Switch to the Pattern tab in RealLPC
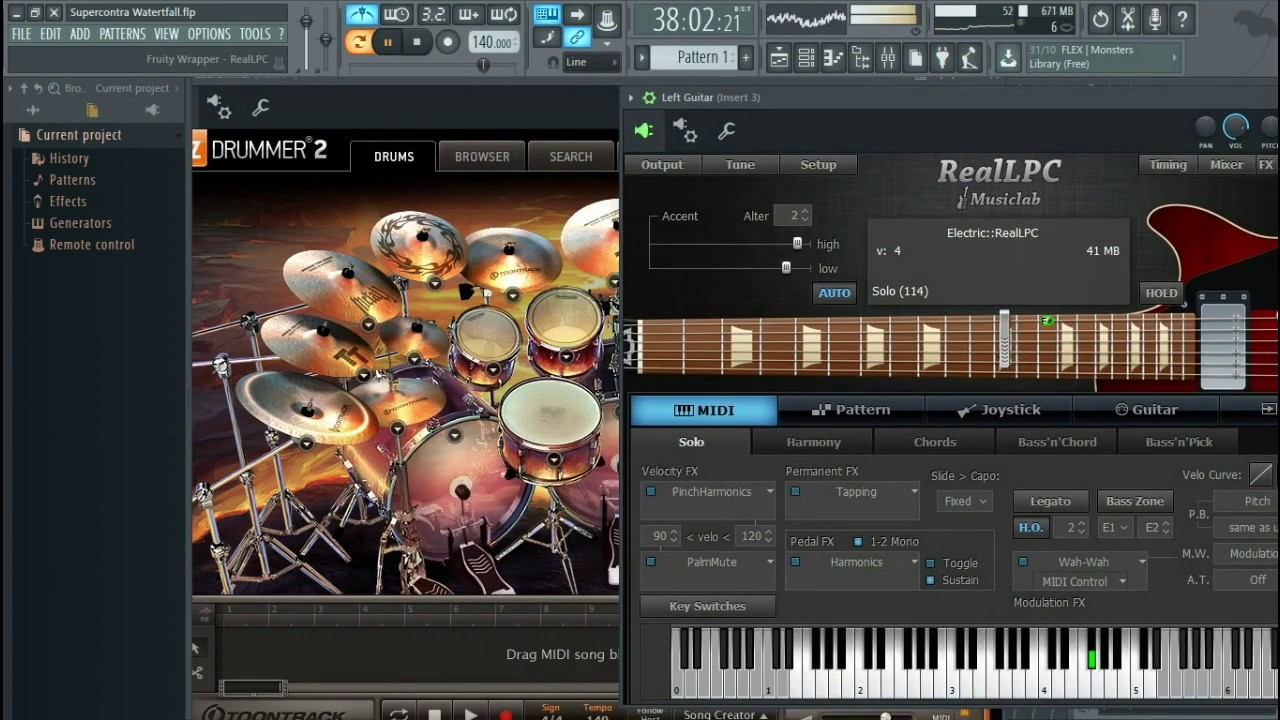 (x=851, y=410)
